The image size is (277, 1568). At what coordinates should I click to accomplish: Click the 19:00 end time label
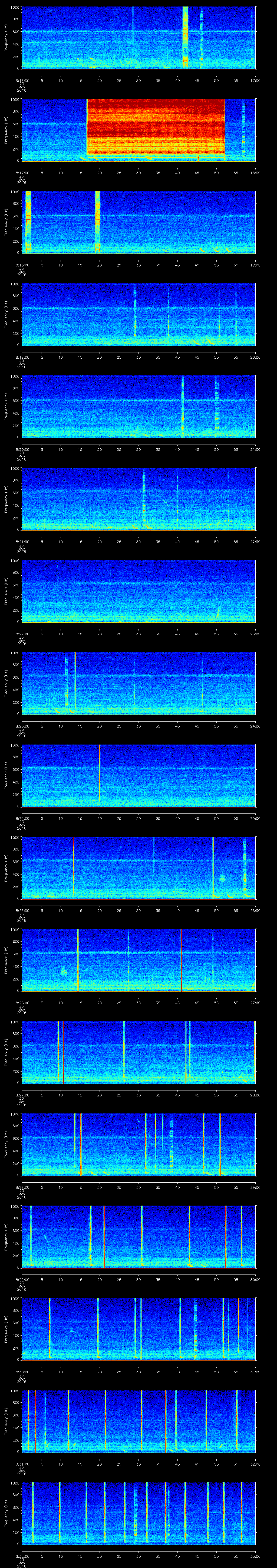255,265
